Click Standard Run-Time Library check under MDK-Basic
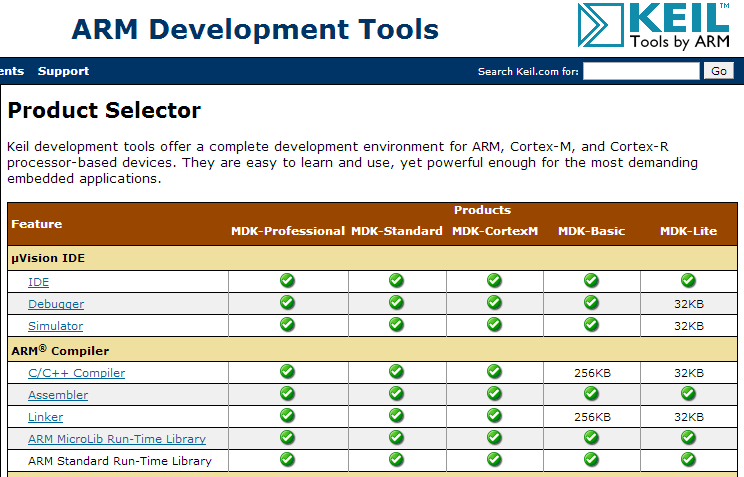Viewport: 744px width, 477px height. pos(591,459)
